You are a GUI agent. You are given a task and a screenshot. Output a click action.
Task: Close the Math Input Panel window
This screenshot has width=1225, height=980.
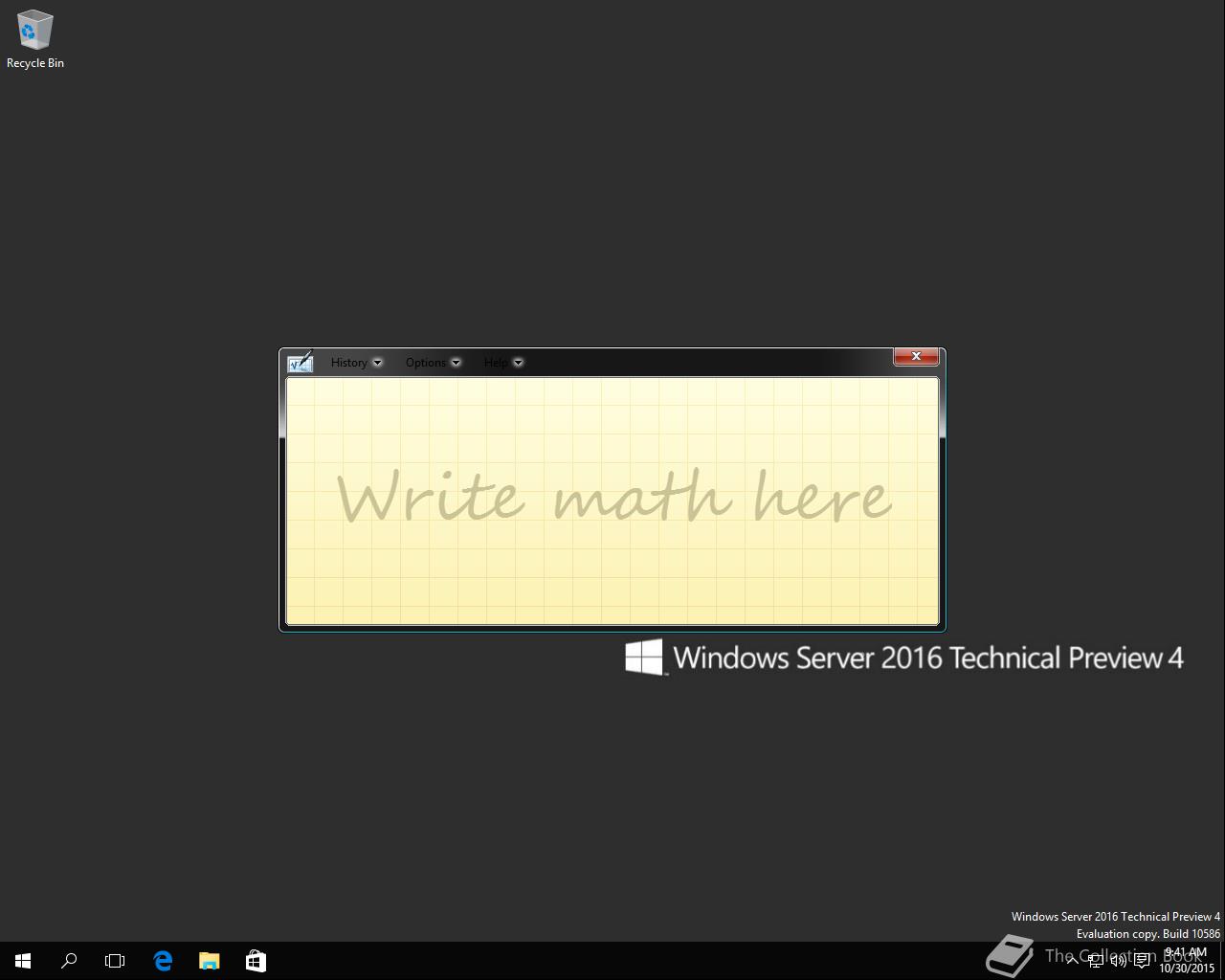click(916, 356)
